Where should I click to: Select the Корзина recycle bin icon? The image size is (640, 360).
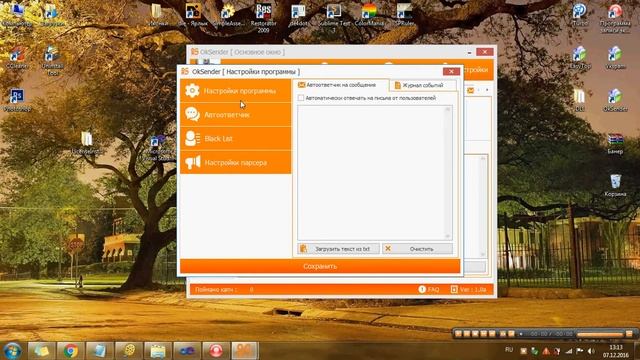615,185
